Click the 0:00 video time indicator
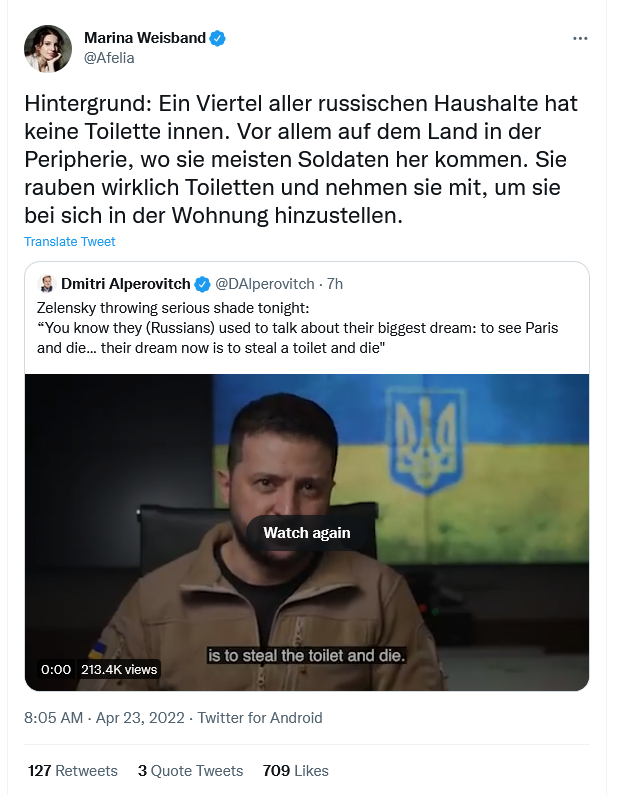 [x=56, y=670]
